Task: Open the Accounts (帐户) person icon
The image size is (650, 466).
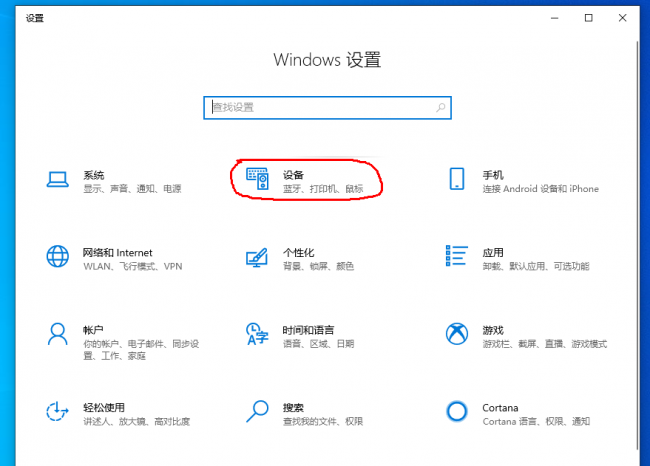Action: click(58, 334)
